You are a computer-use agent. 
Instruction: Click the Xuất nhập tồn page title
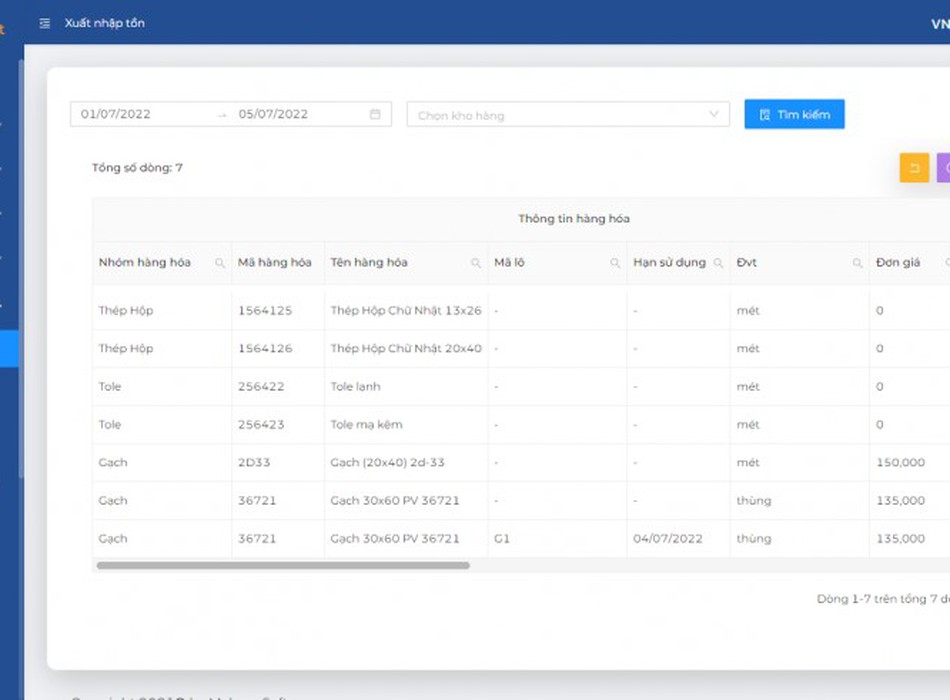[105, 23]
